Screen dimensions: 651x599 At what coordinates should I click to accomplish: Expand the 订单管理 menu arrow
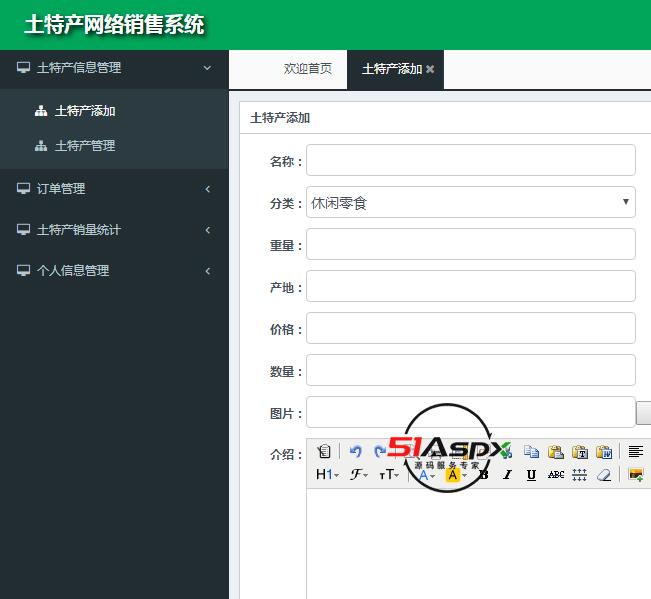point(208,189)
